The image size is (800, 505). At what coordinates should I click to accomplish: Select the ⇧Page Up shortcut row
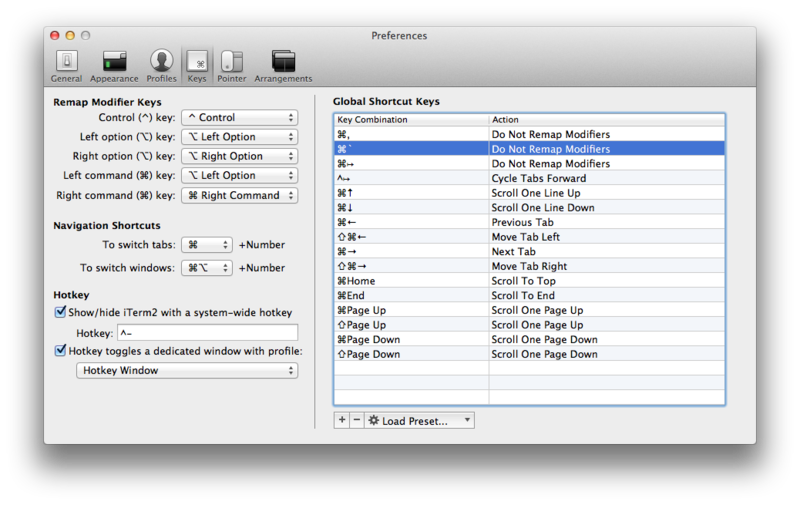coord(530,325)
